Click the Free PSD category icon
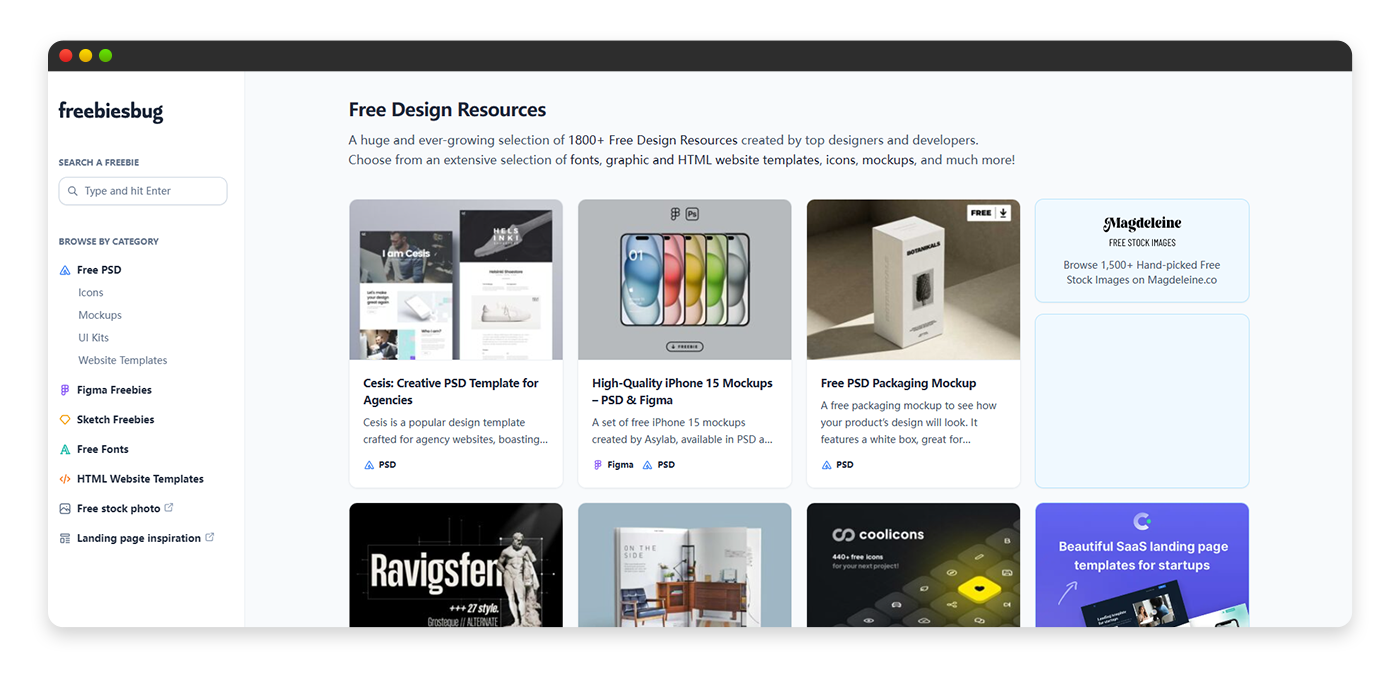 tap(65, 270)
